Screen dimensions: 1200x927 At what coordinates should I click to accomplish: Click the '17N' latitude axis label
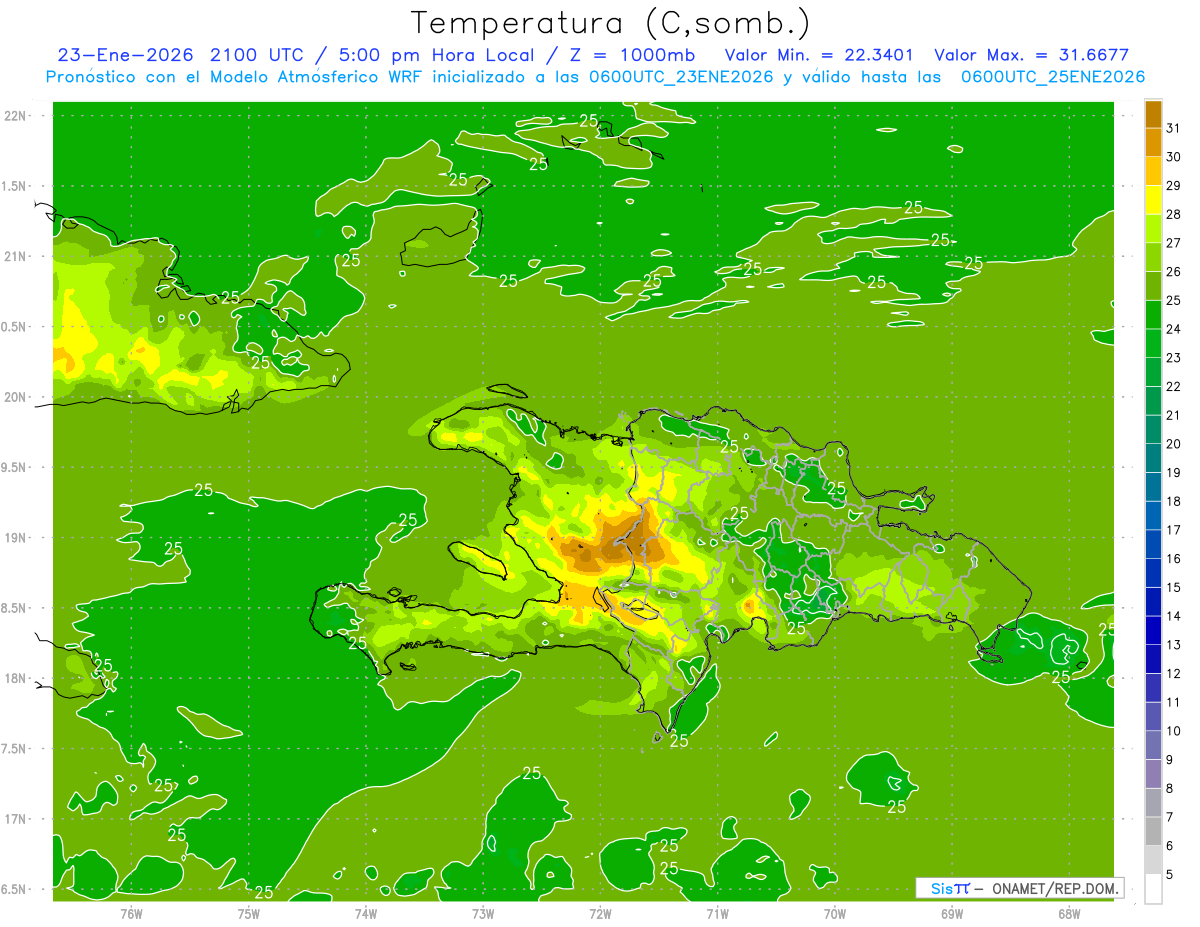coord(16,819)
